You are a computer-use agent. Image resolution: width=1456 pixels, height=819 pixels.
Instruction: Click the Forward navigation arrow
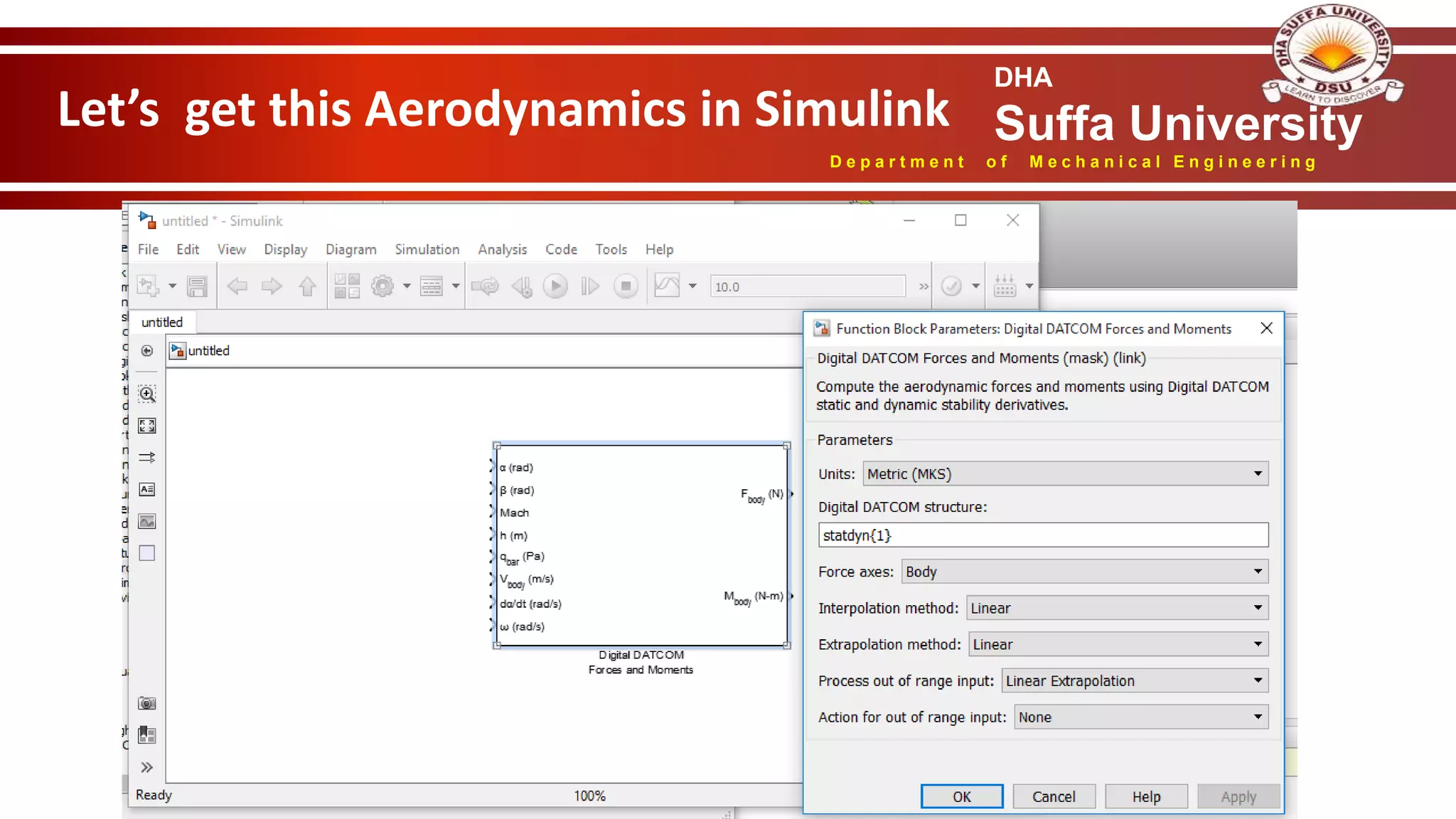[272, 286]
